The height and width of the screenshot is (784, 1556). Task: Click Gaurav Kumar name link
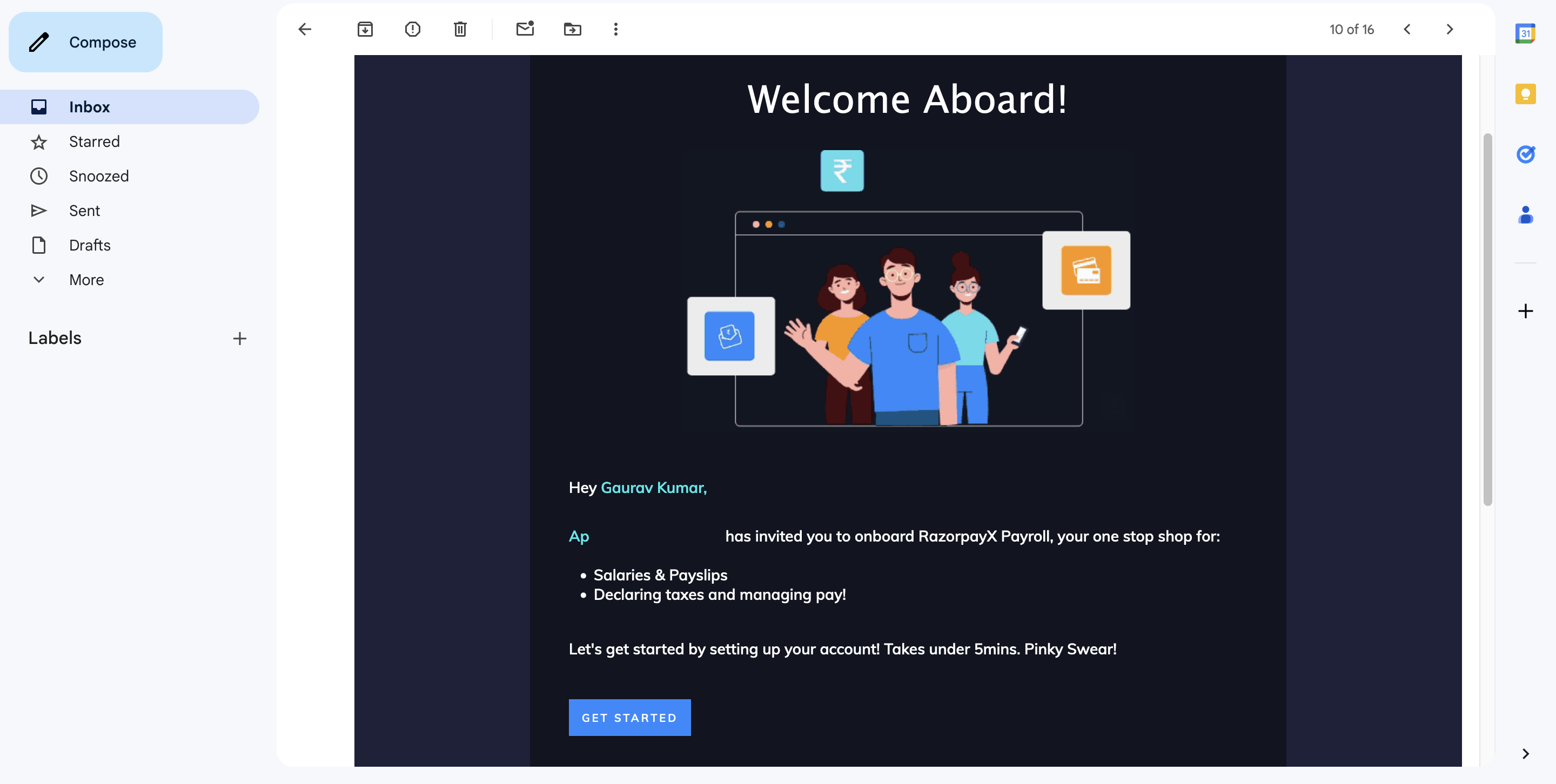point(651,488)
